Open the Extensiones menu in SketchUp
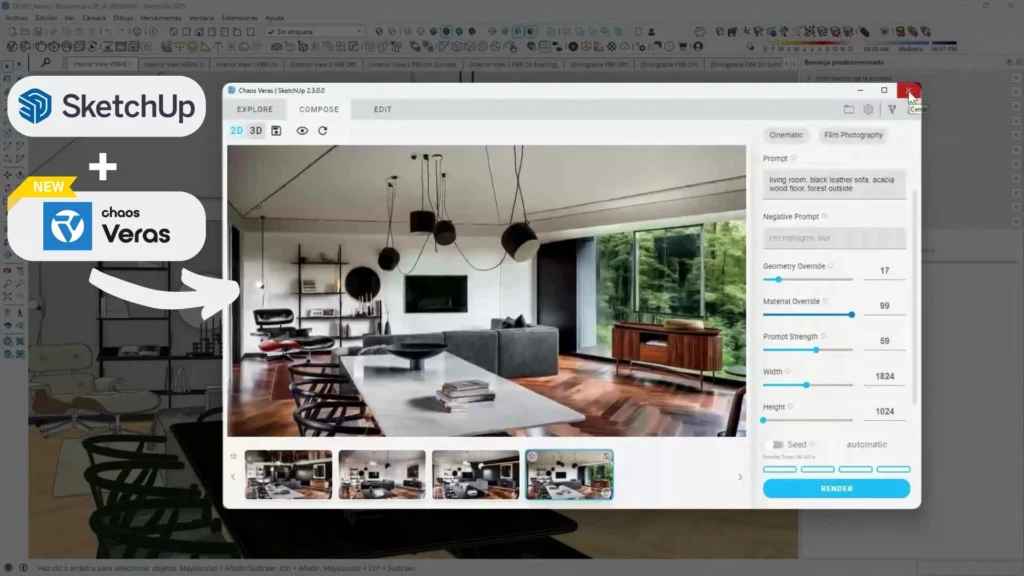 point(239,18)
